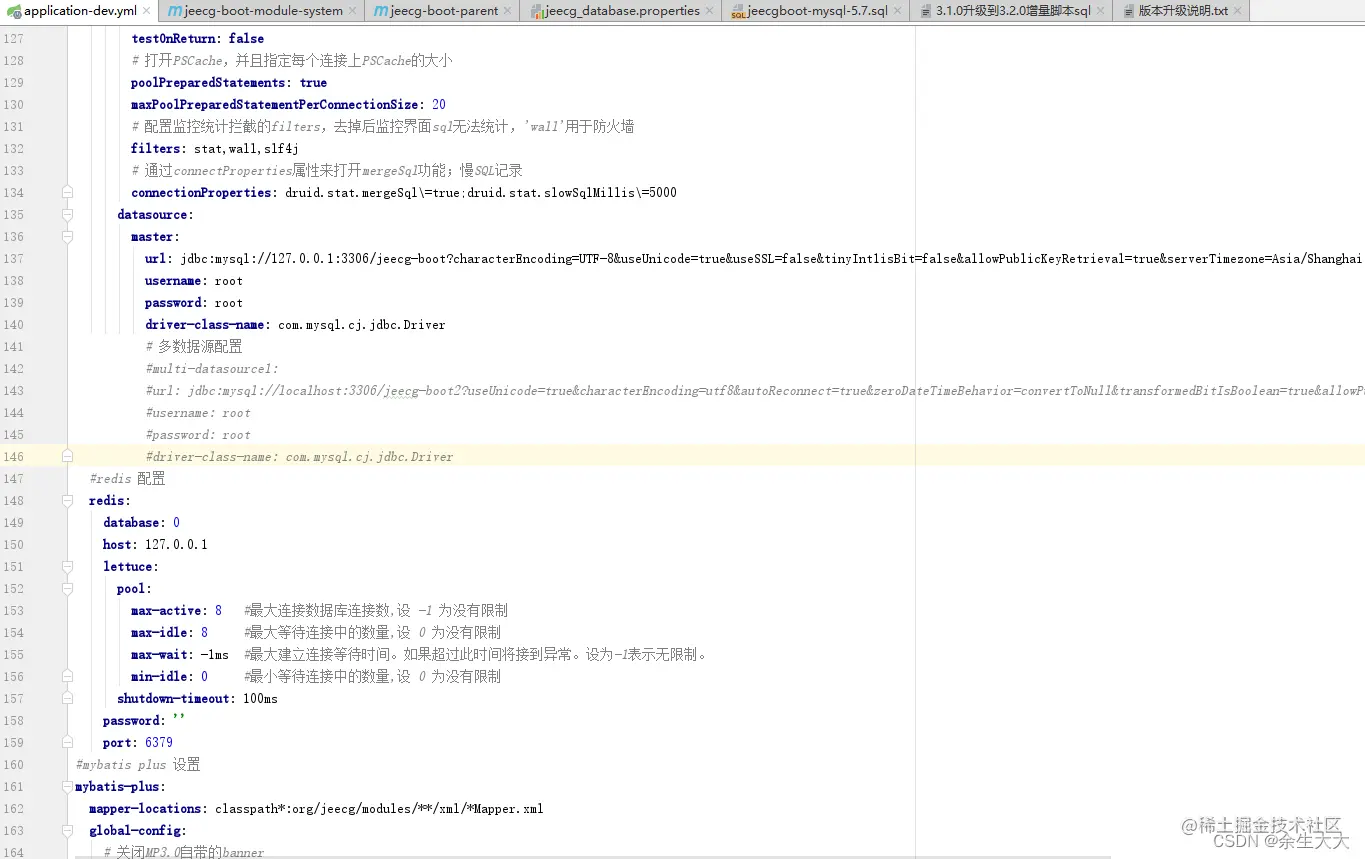Viewport: 1365px width, 859px height.
Task: Place cursor on 'testOnReturn: false' line
Action: pyautogui.click(x=197, y=38)
